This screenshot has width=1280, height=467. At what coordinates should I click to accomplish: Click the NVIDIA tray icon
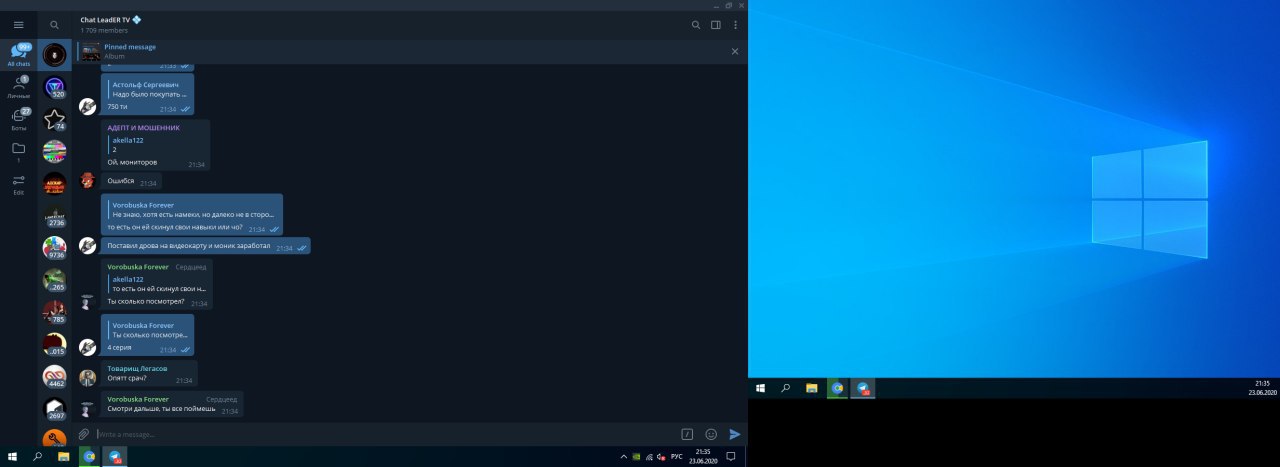tap(637, 457)
